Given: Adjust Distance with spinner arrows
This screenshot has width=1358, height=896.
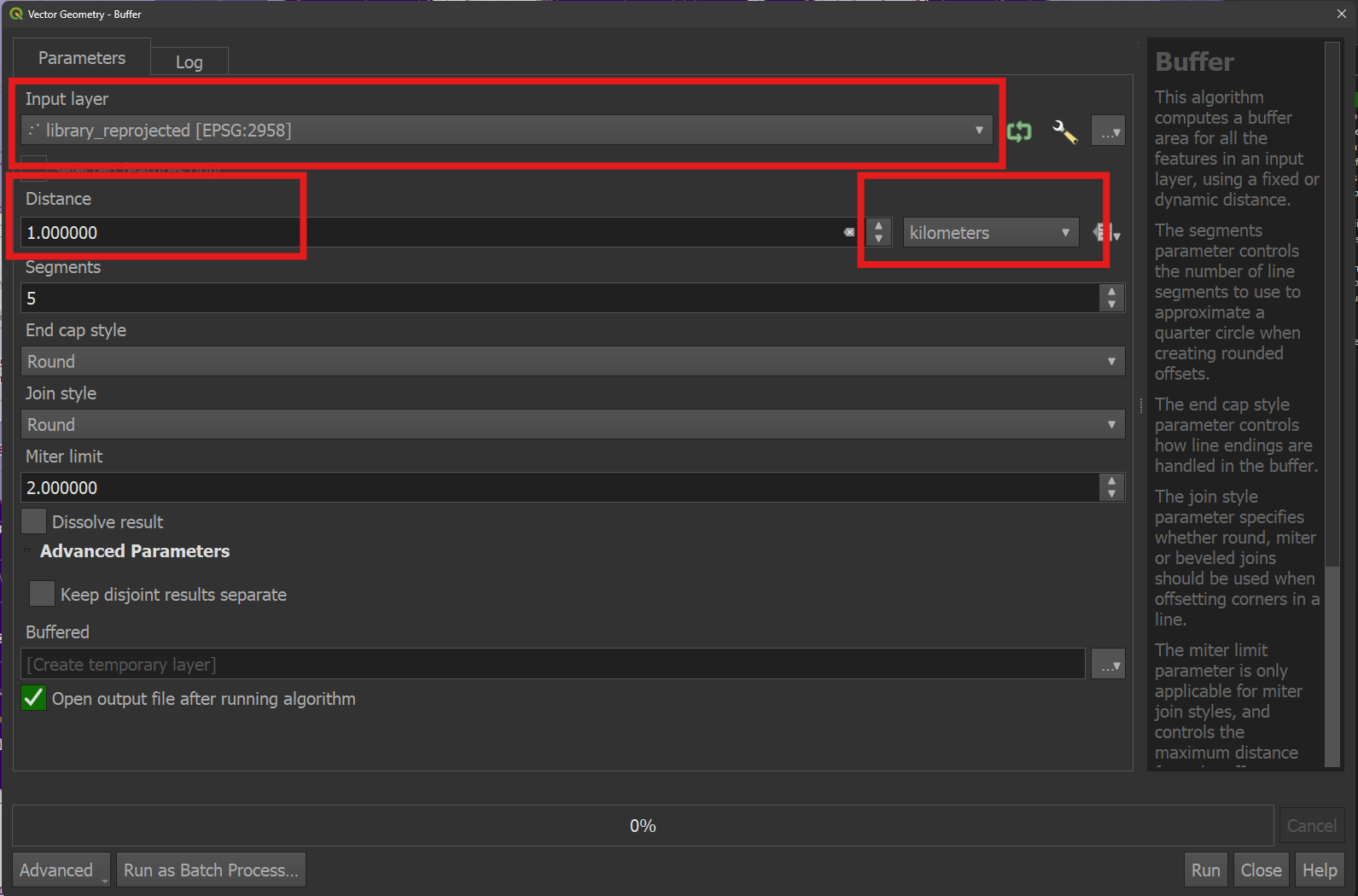Looking at the screenshot, I should point(878,232).
